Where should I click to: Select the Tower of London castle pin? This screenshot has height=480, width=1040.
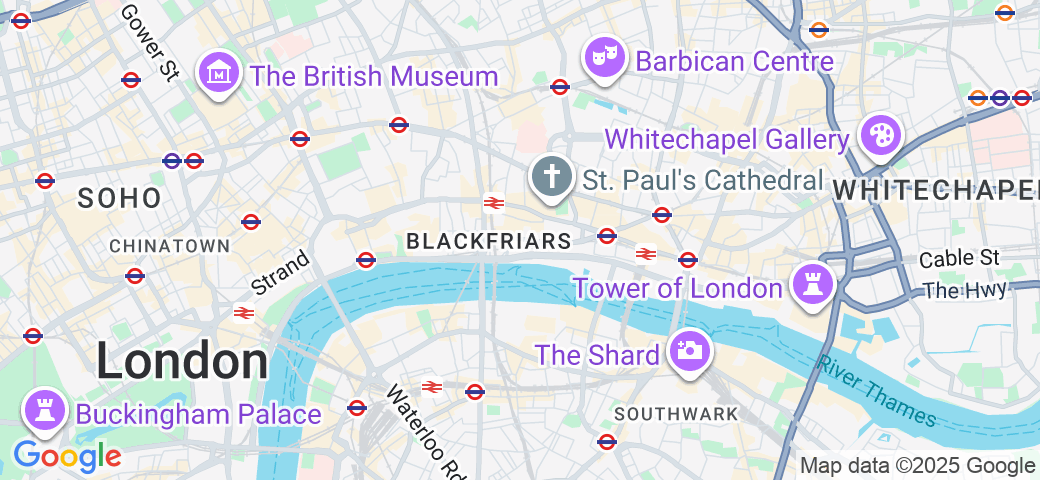pyautogui.click(x=813, y=286)
